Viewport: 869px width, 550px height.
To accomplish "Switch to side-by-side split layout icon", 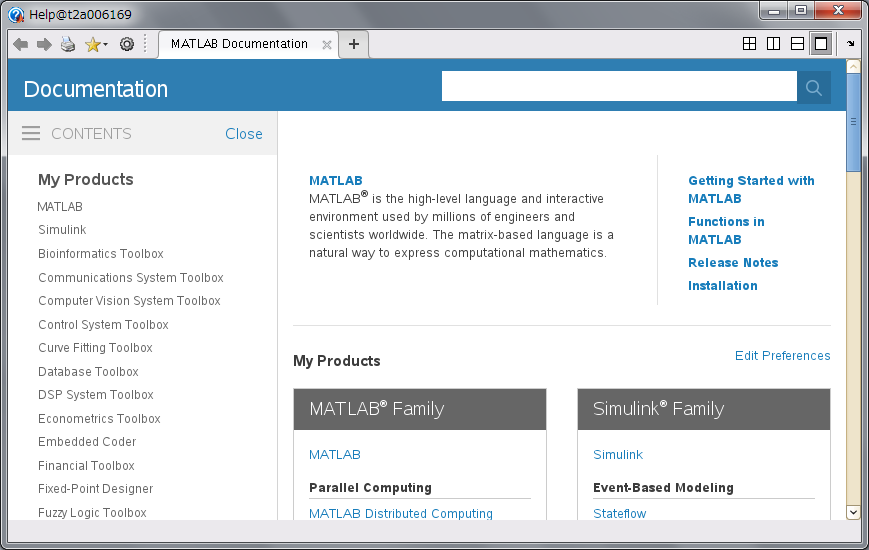I will [773, 43].
